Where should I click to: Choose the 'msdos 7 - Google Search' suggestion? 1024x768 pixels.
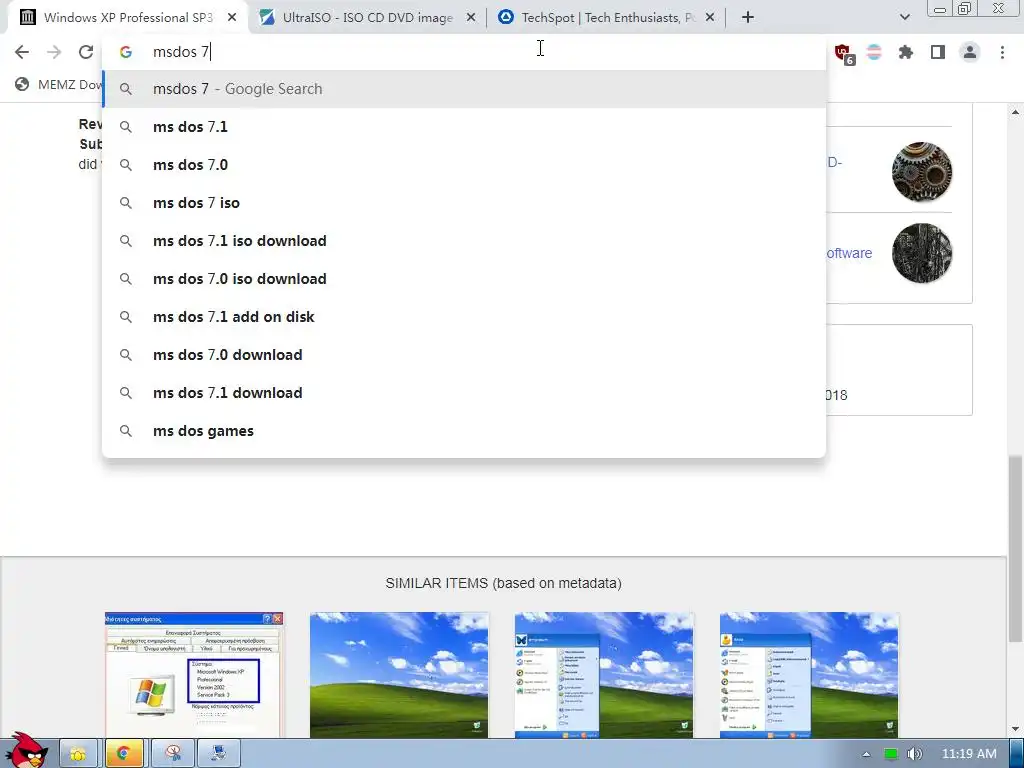pyautogui.click(x=464, y=89)
